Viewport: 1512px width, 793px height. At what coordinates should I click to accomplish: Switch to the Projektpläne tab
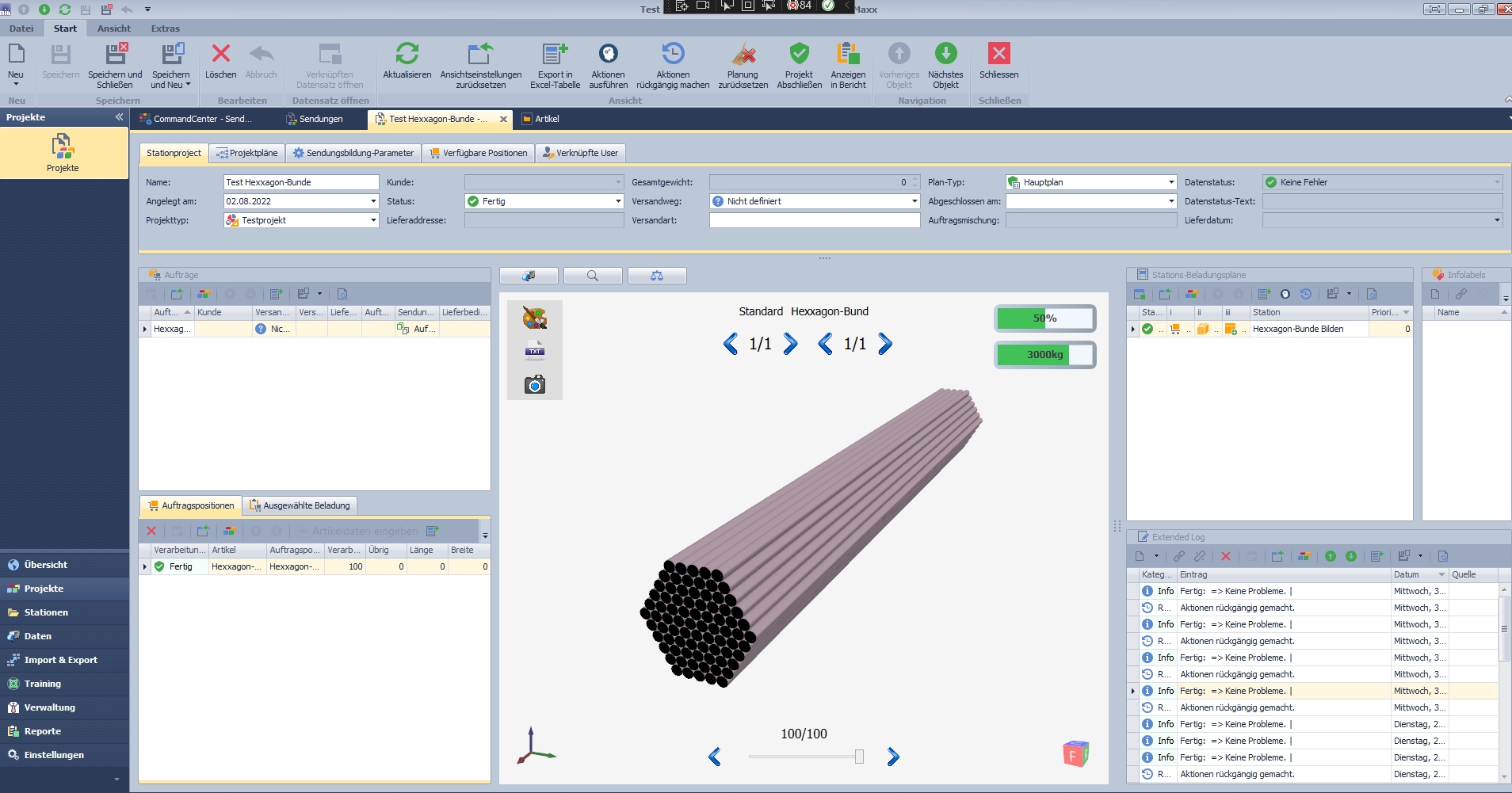247,153
